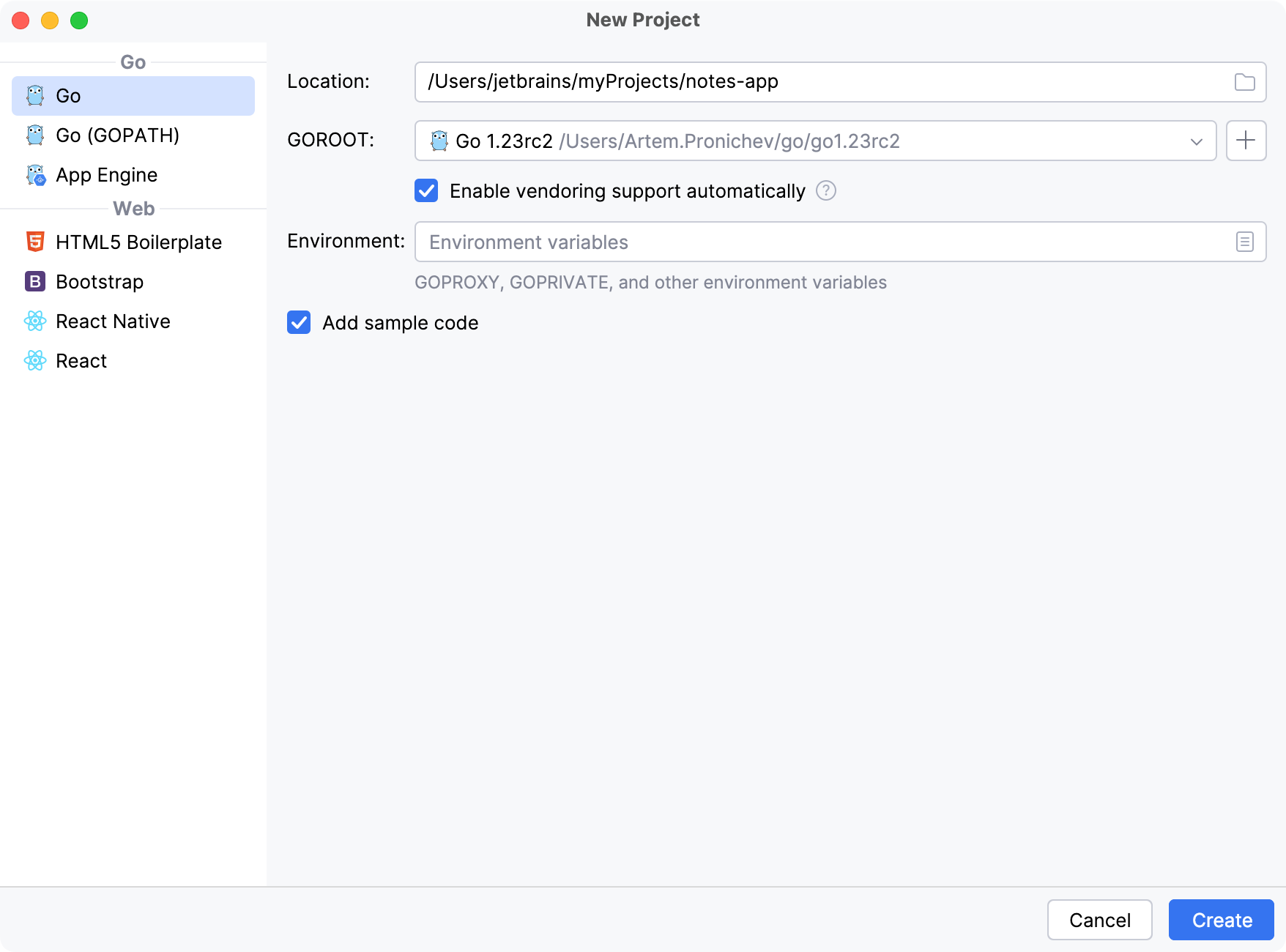Expand the Environment variables editor icon
The image size is (1286, 952).
[1245, 242]
